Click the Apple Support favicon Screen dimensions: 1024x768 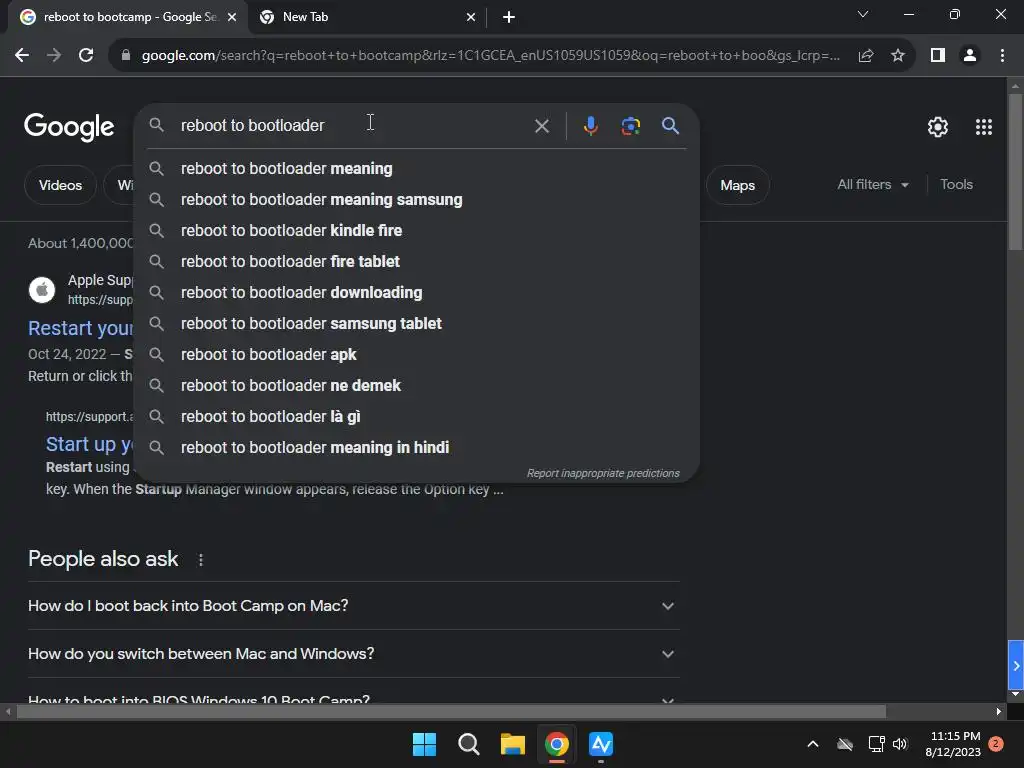click(42, 289)
